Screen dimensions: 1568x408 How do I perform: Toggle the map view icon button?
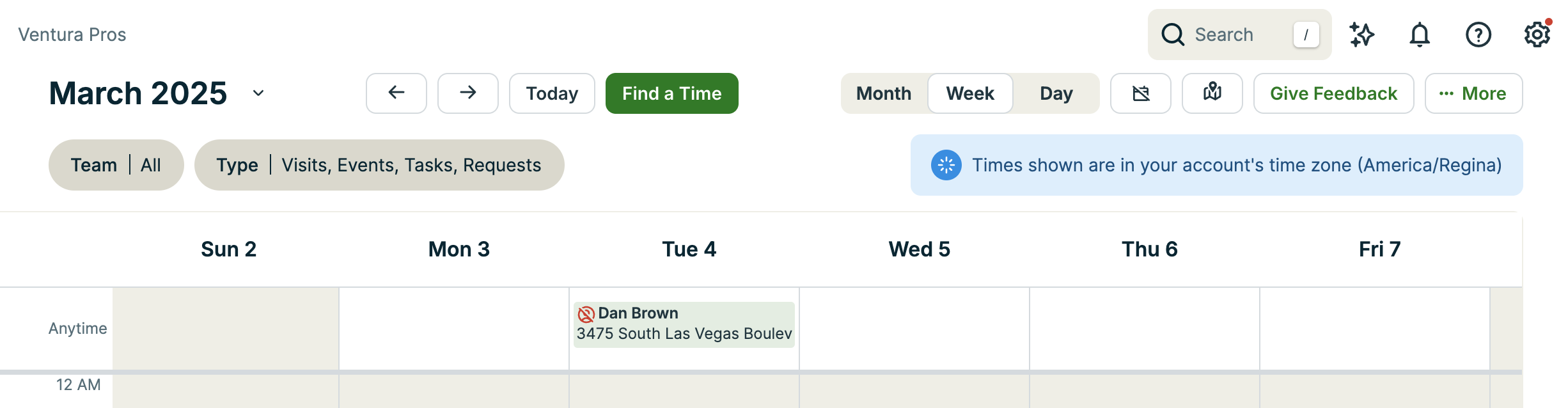(x=1212, y=93)
